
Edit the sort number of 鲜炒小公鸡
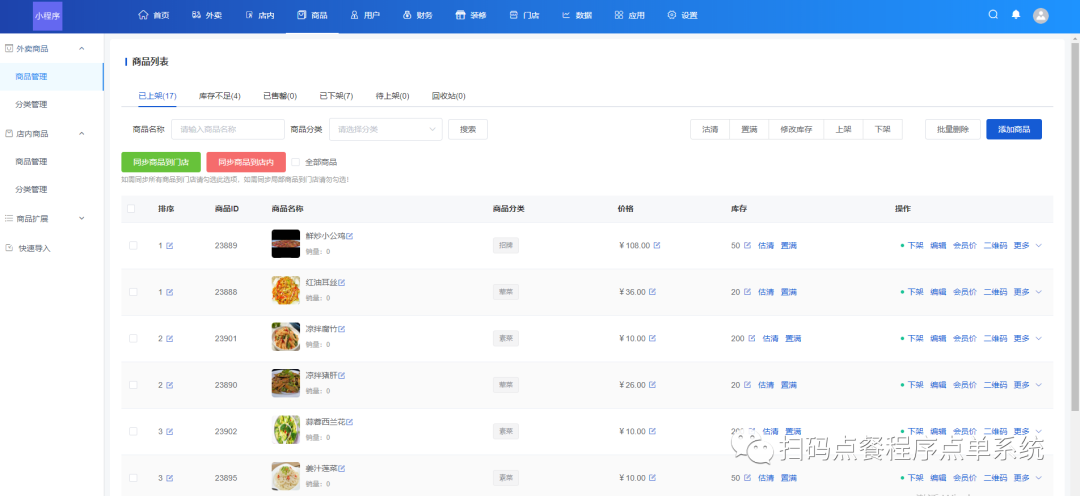click(x=169, y=245)
